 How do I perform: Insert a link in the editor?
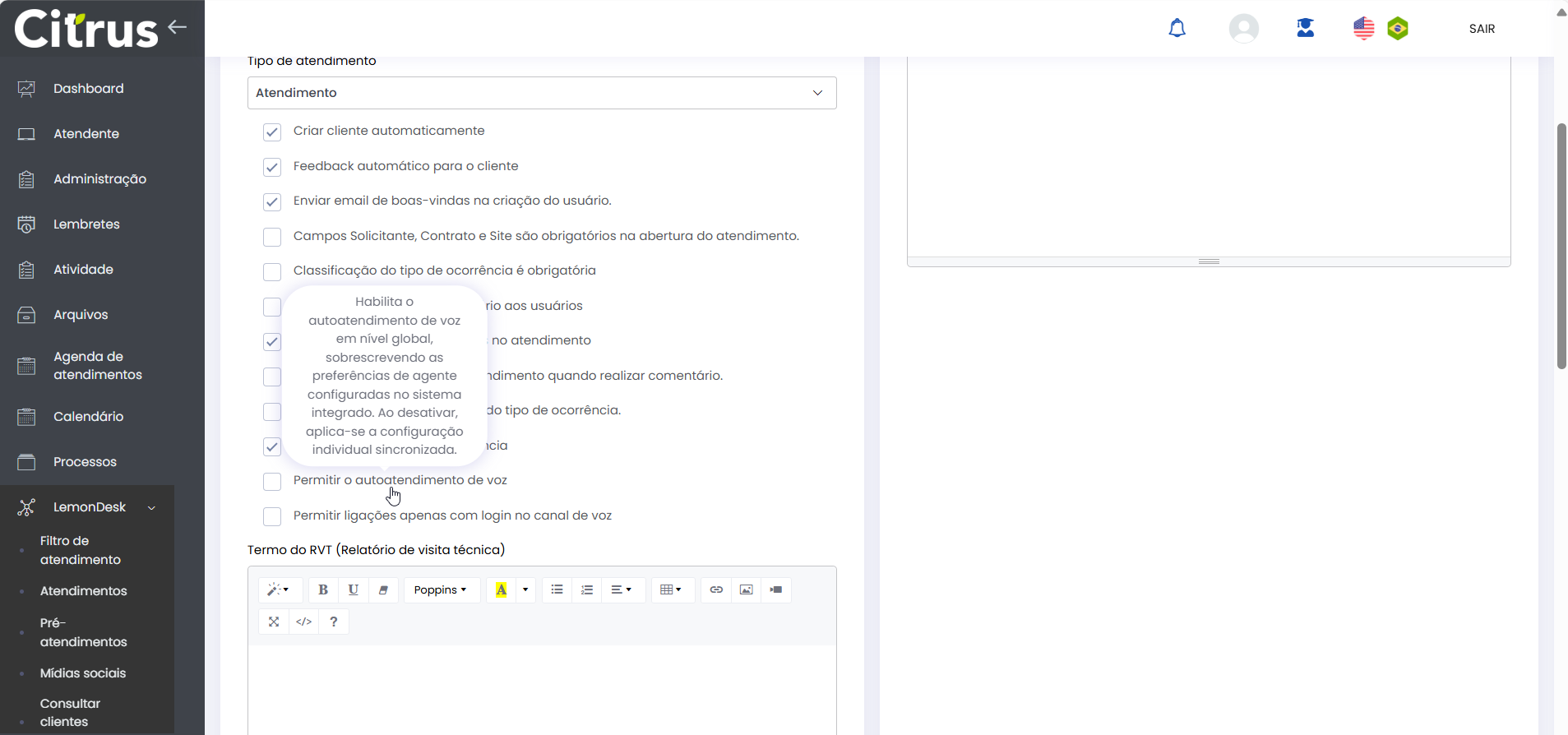click(716, 589)
